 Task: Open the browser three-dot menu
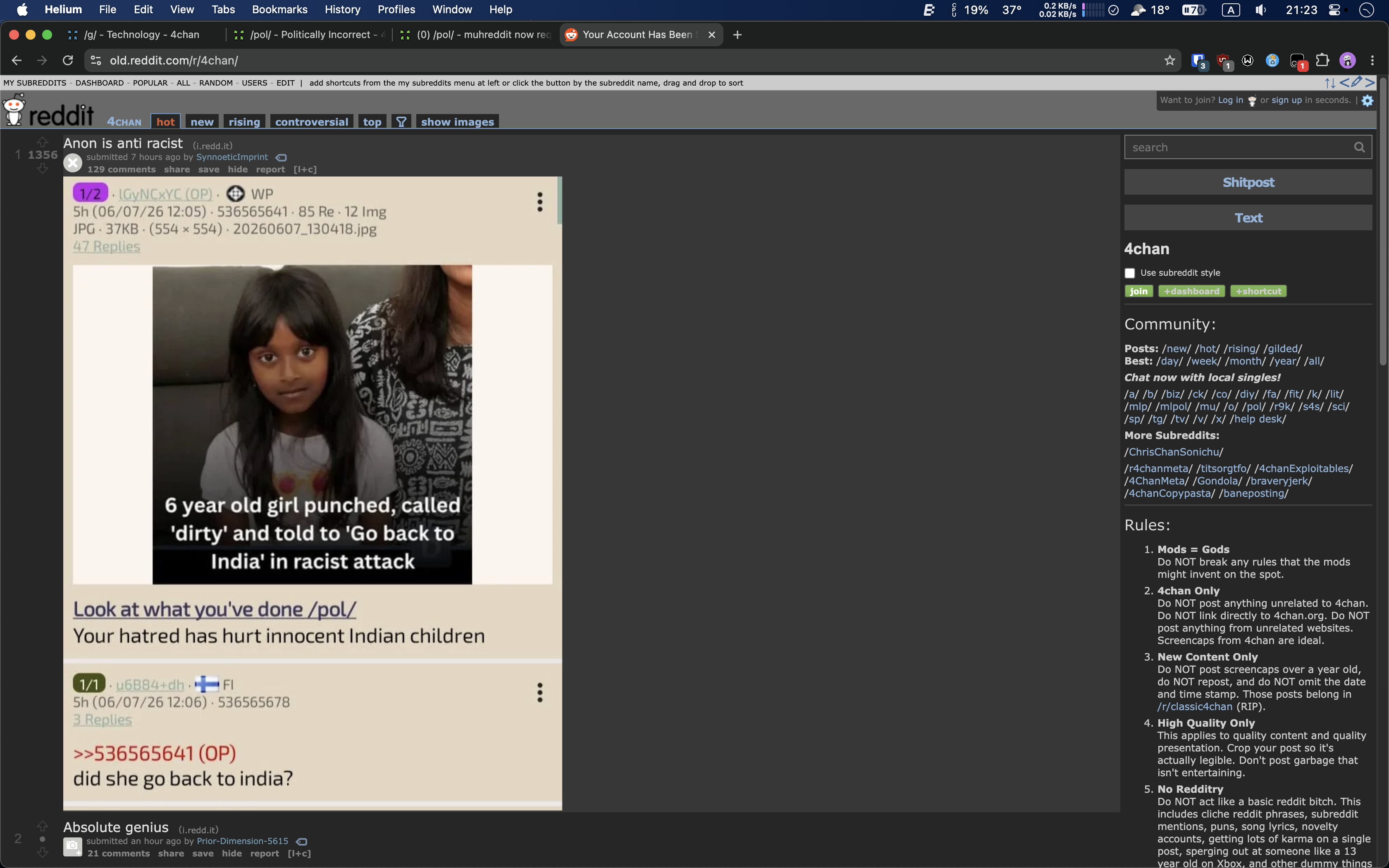click(1372, 60)
